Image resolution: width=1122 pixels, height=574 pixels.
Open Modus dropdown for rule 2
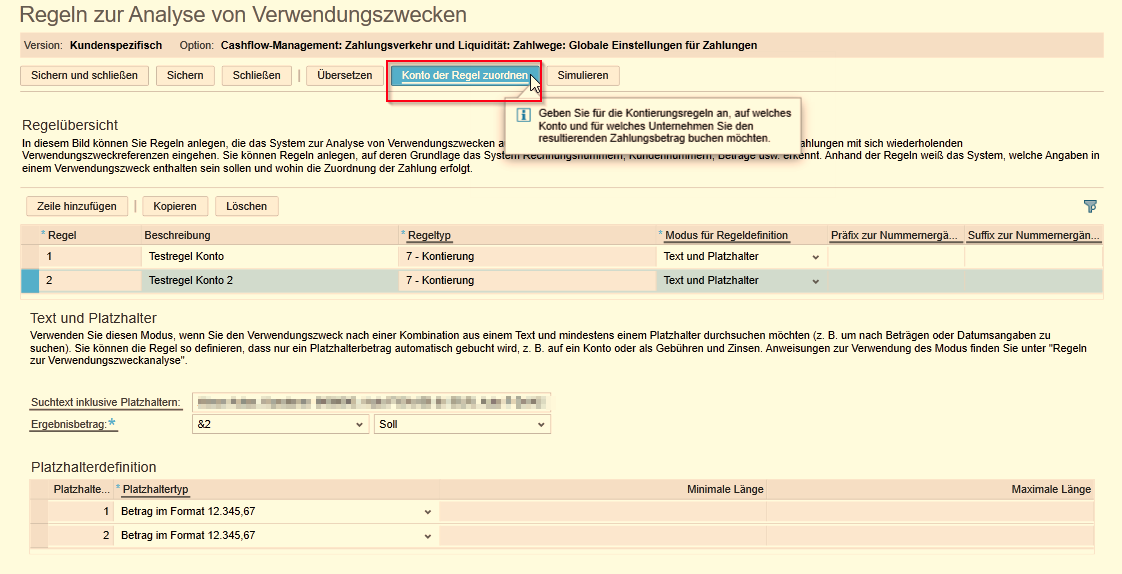pos(815,281)
